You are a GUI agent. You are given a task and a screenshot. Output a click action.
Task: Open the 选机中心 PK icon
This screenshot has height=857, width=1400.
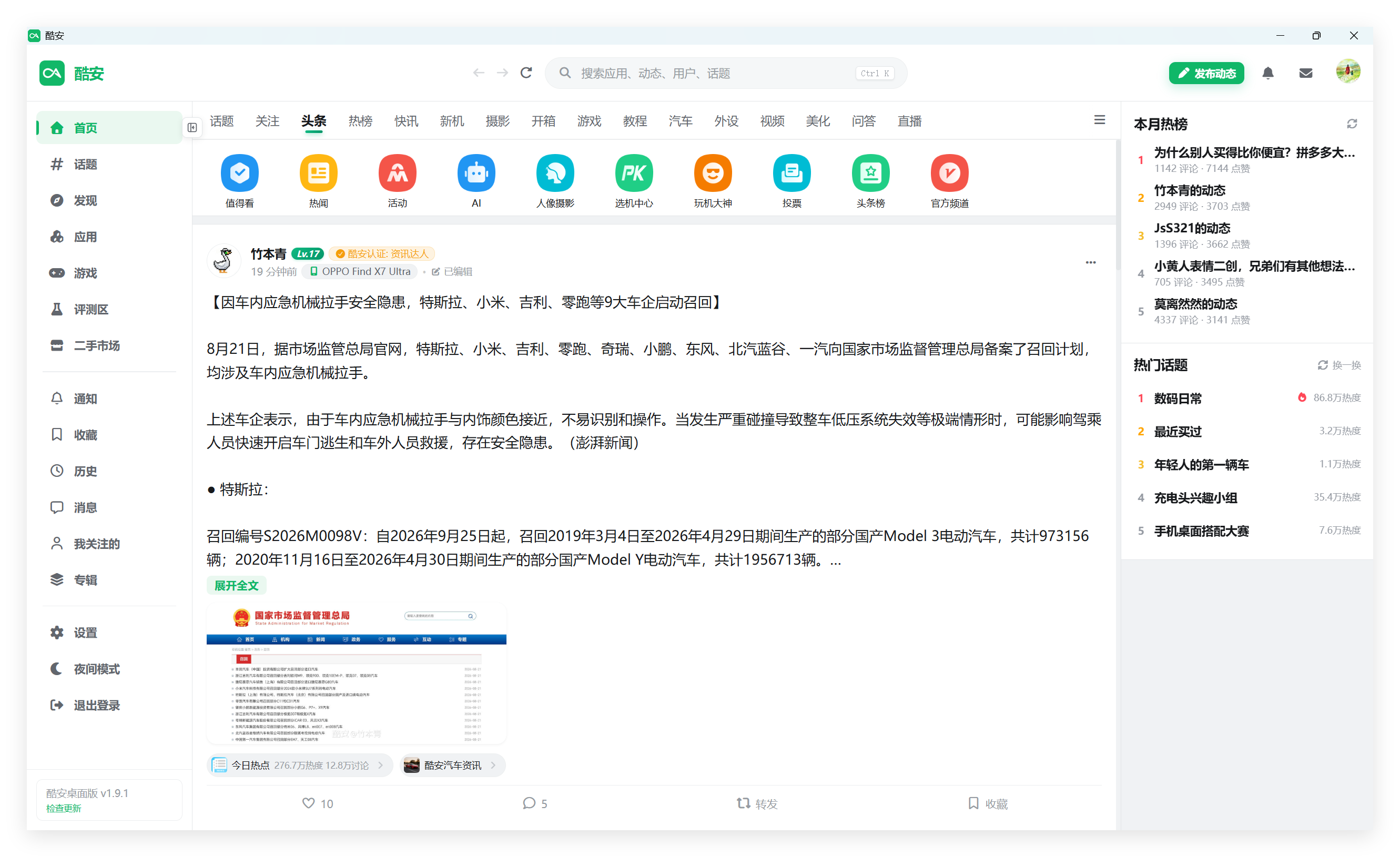coord(634,172)
